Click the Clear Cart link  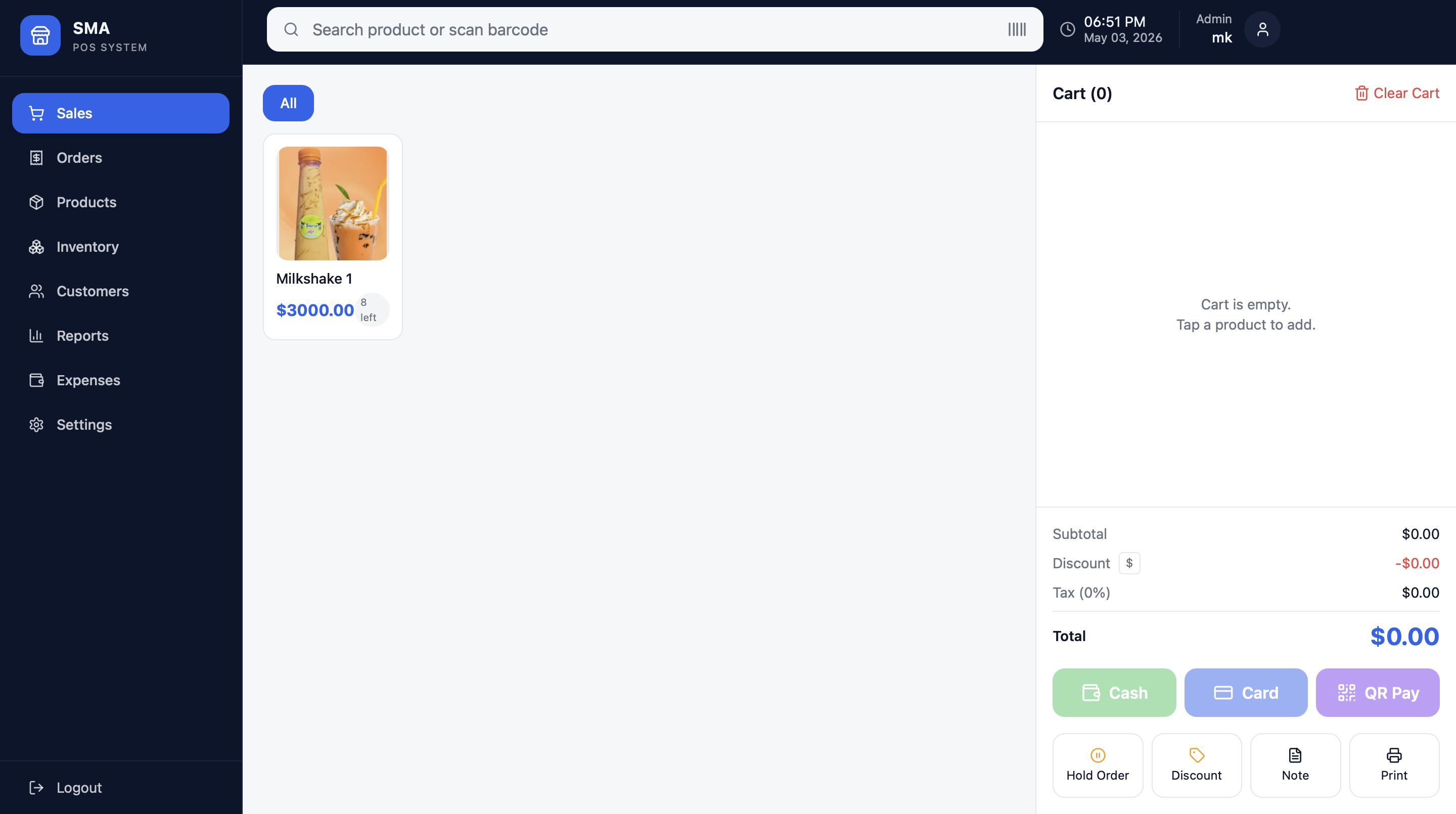click(x=1397, y=93)
